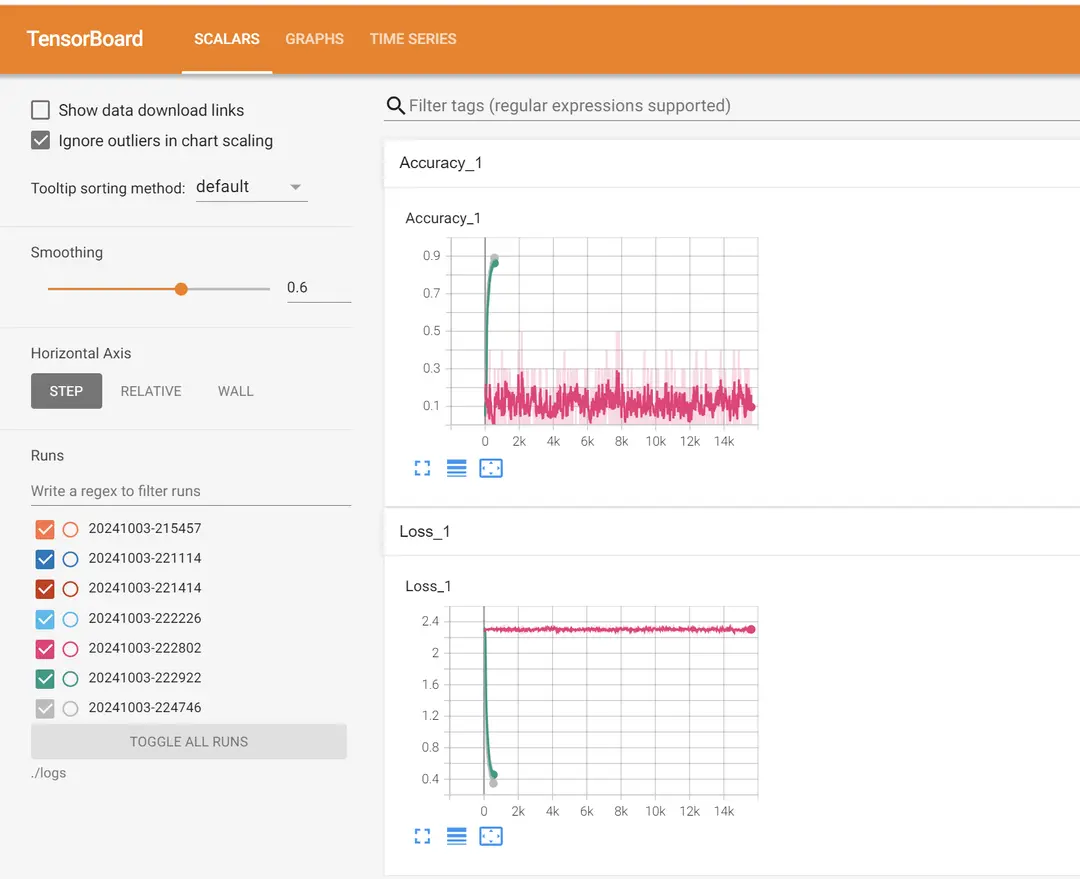Fit domain to data on Accuracy_1
1080x879 pixels.
(491, 468)
